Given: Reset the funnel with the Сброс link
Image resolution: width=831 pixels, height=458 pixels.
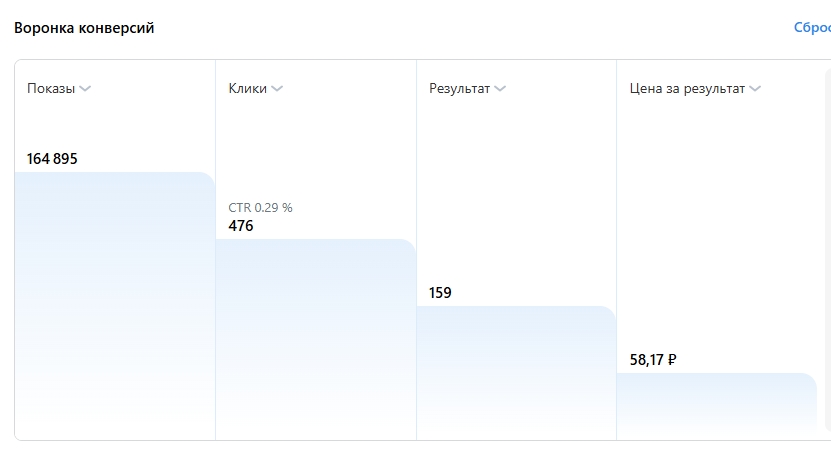Looking at the screenshot, I should pyautogui.click(x=812, y=28).
